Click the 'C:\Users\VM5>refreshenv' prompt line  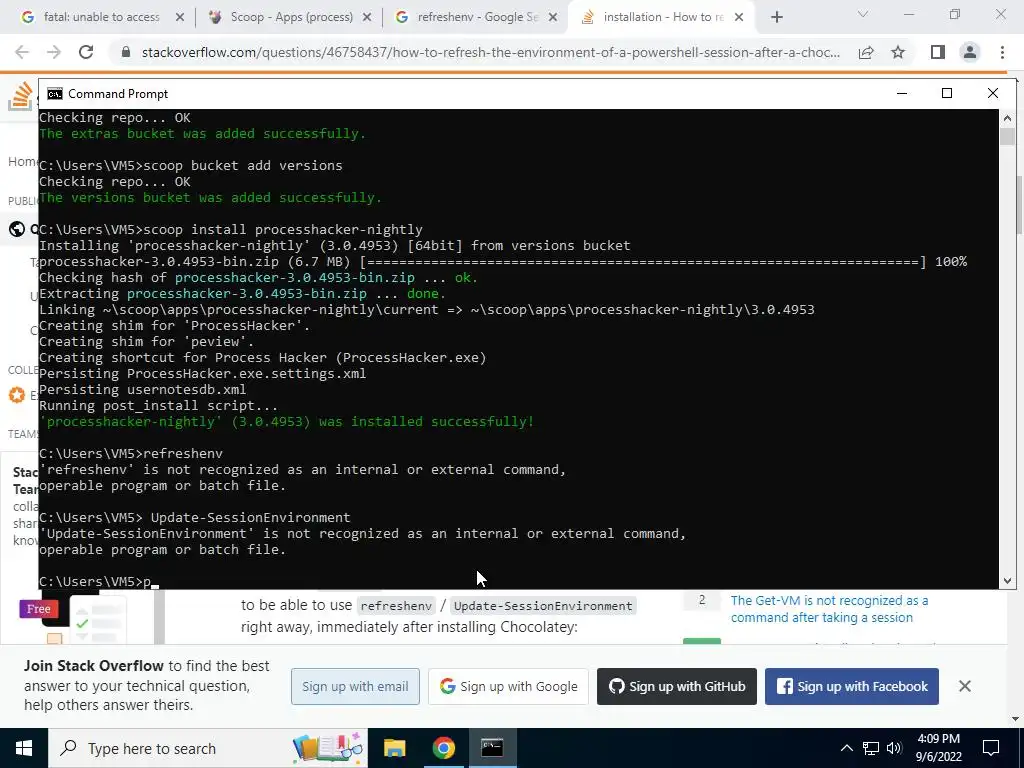tap(131, 454)
